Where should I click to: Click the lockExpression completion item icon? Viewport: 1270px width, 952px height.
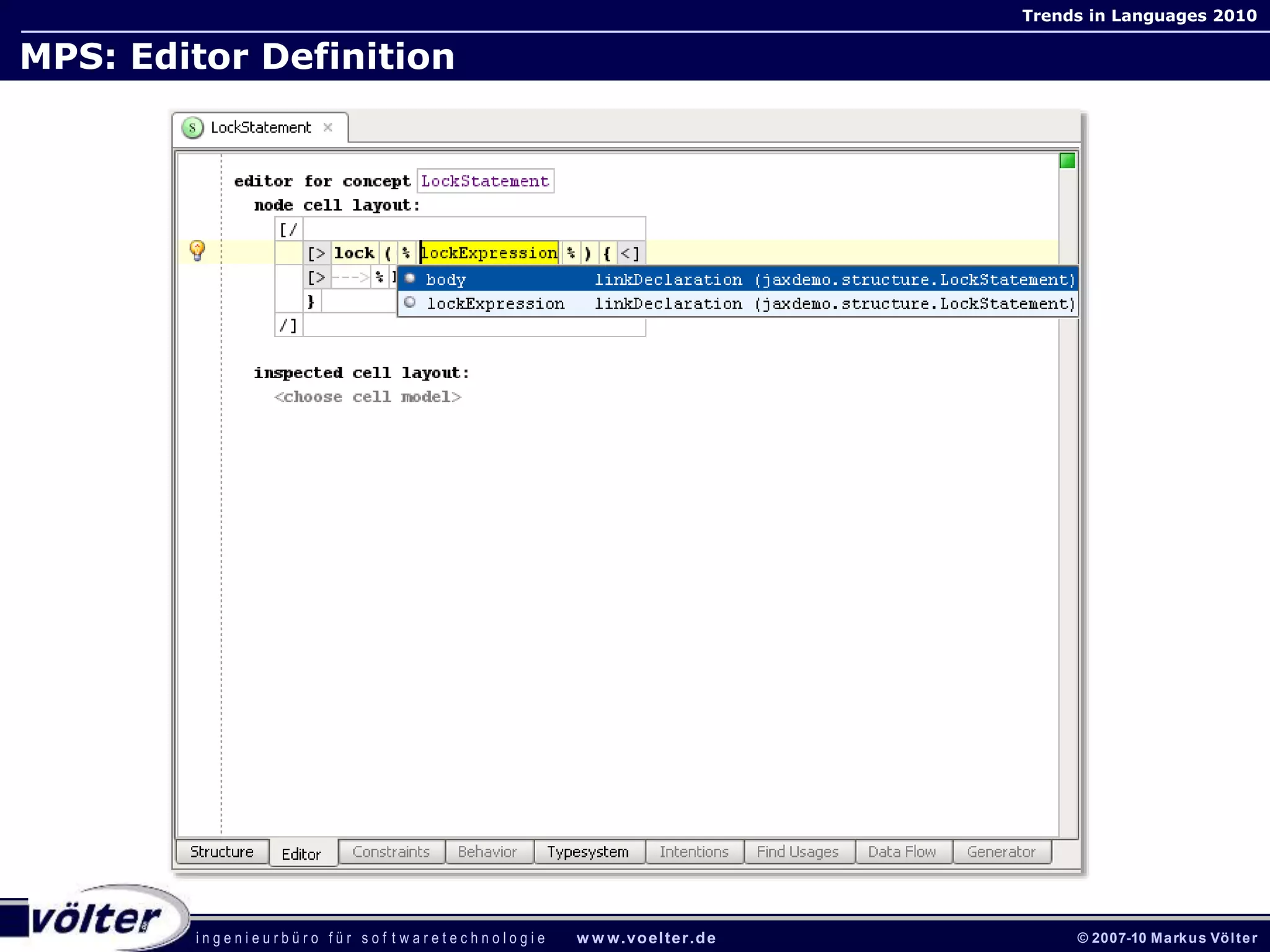click(x=410, y=302)
